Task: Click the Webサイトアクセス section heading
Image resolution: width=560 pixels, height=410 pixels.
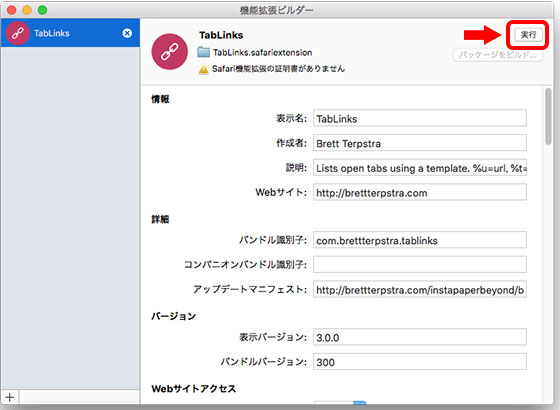Action: [x=194, y=389]
